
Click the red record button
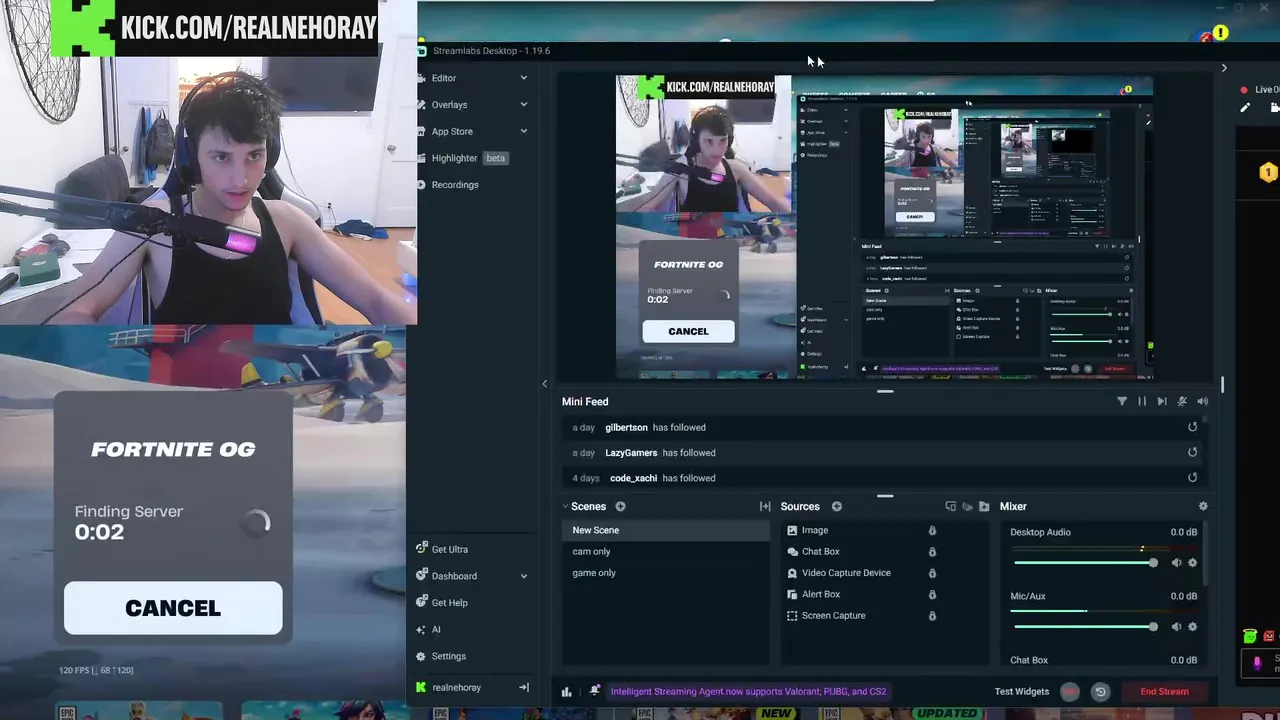[1070, 692]
